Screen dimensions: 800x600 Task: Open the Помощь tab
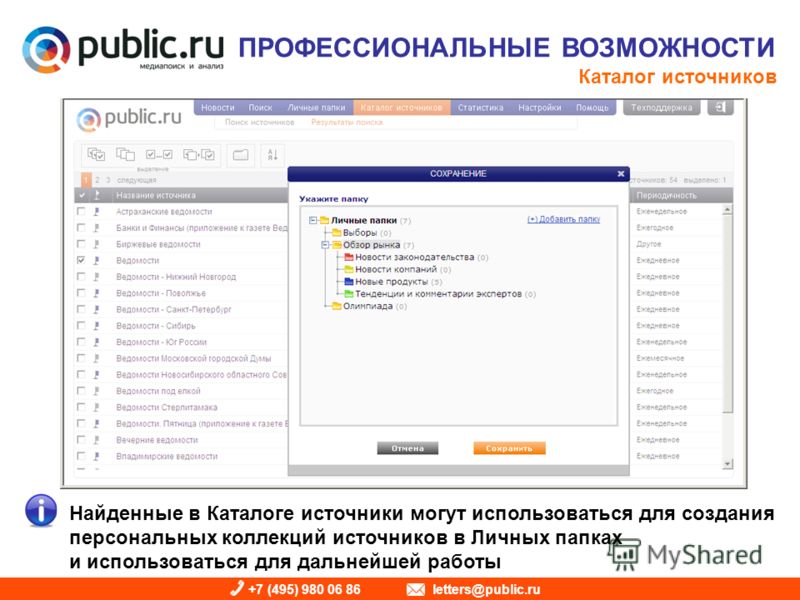click(x=592, y=108)
